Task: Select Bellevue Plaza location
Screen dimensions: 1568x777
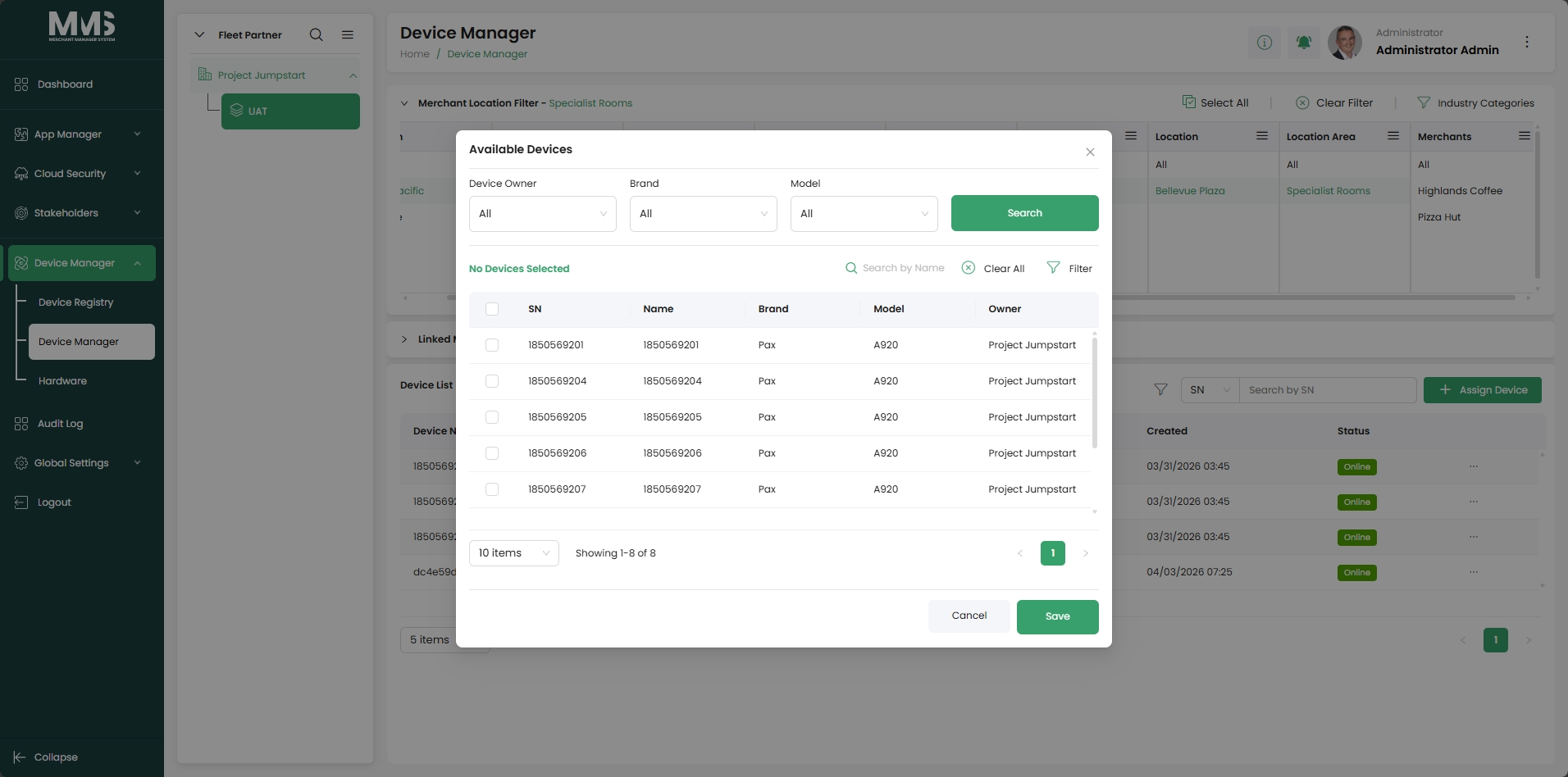Action: [1190, 191]
